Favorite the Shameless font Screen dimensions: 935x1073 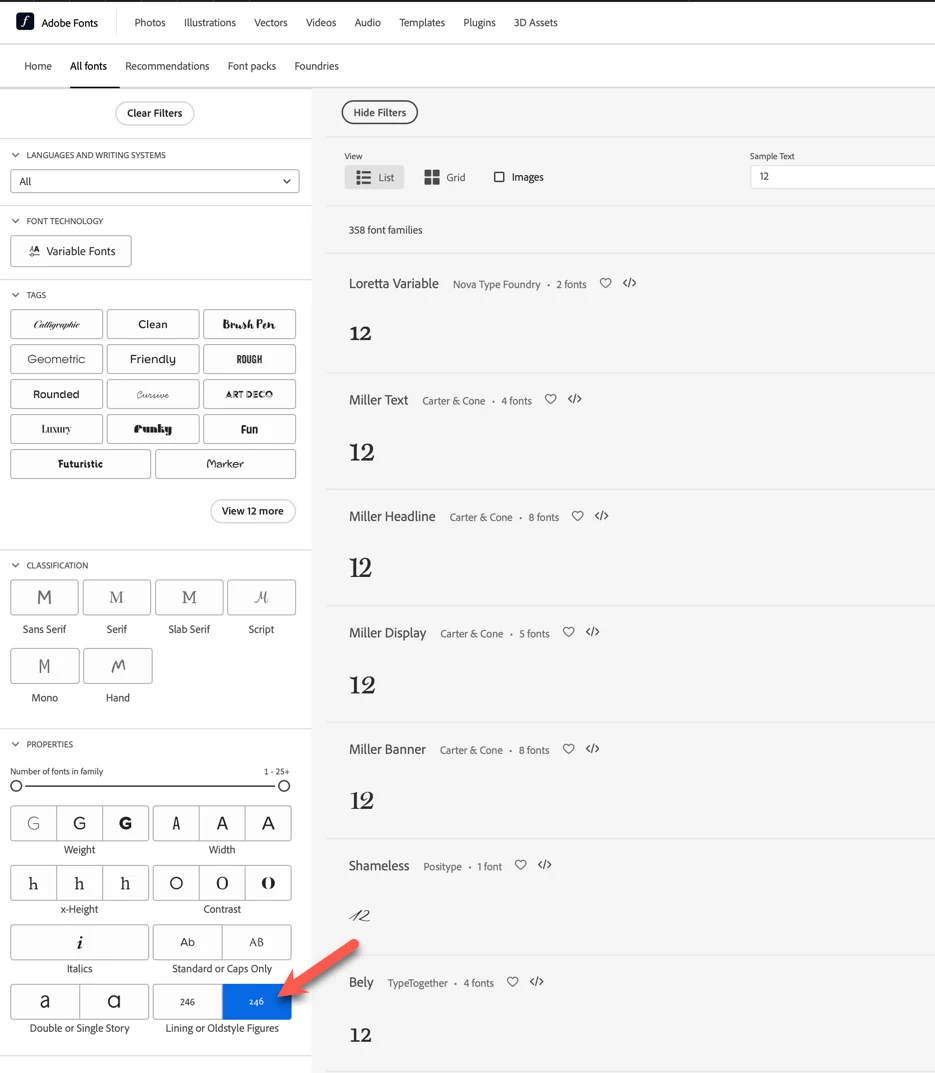coord(520,865)
